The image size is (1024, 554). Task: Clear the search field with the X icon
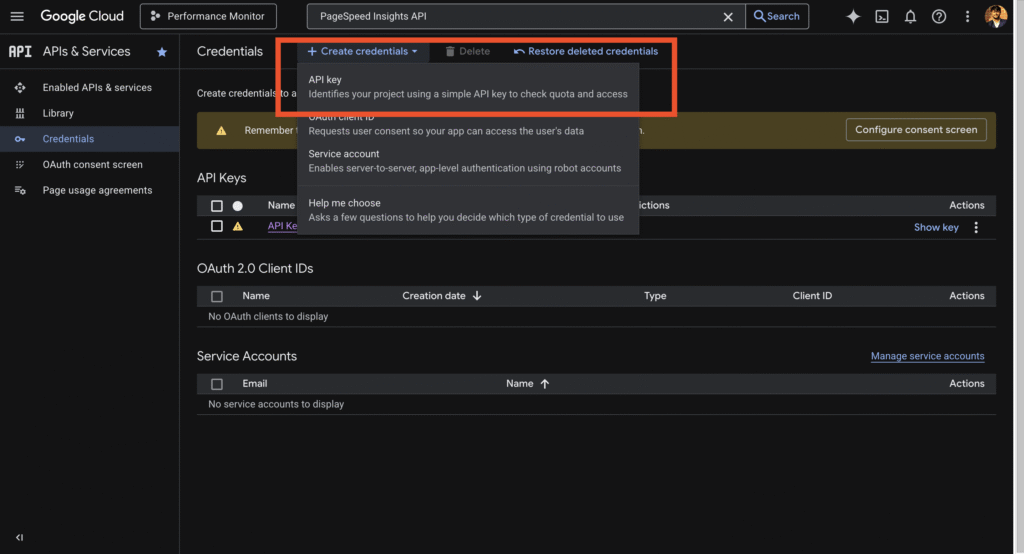pos(728,16)
